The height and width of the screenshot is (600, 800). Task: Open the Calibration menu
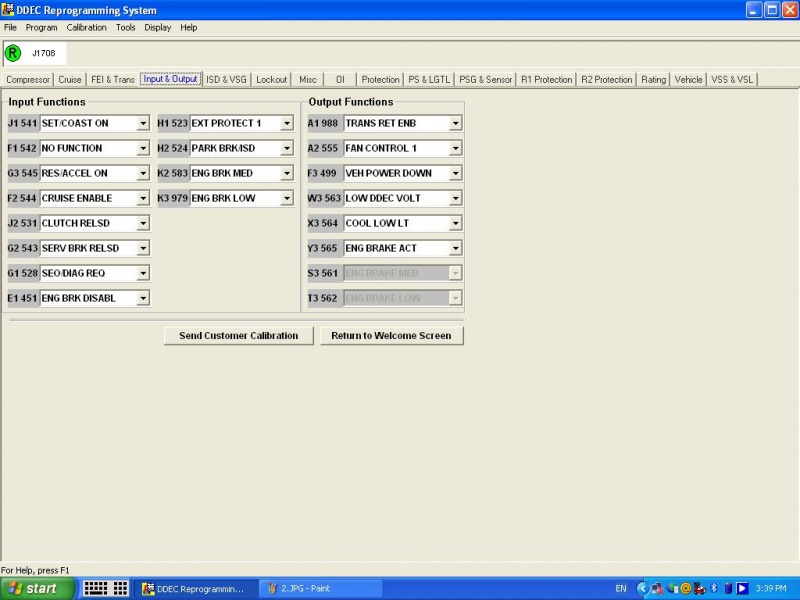click(86, 27)
